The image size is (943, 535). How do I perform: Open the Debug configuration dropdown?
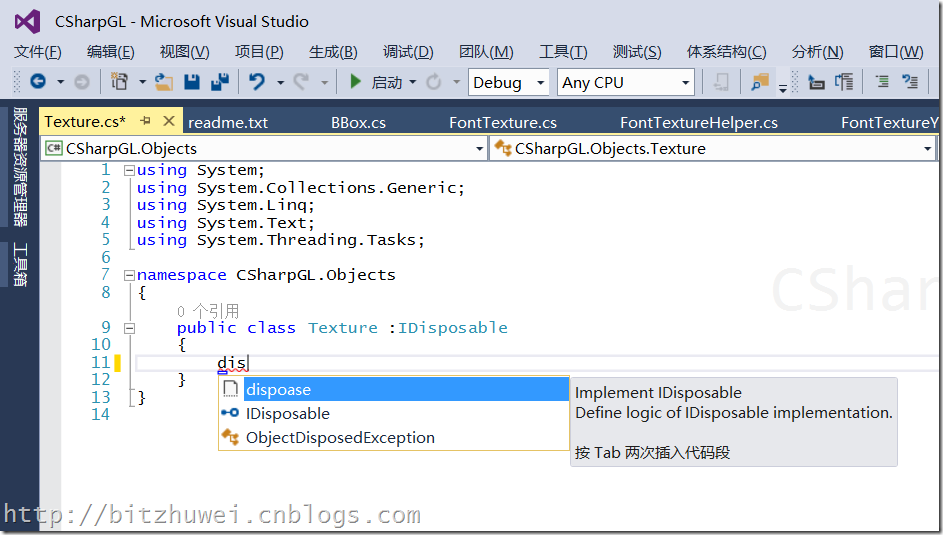[509, 82]
